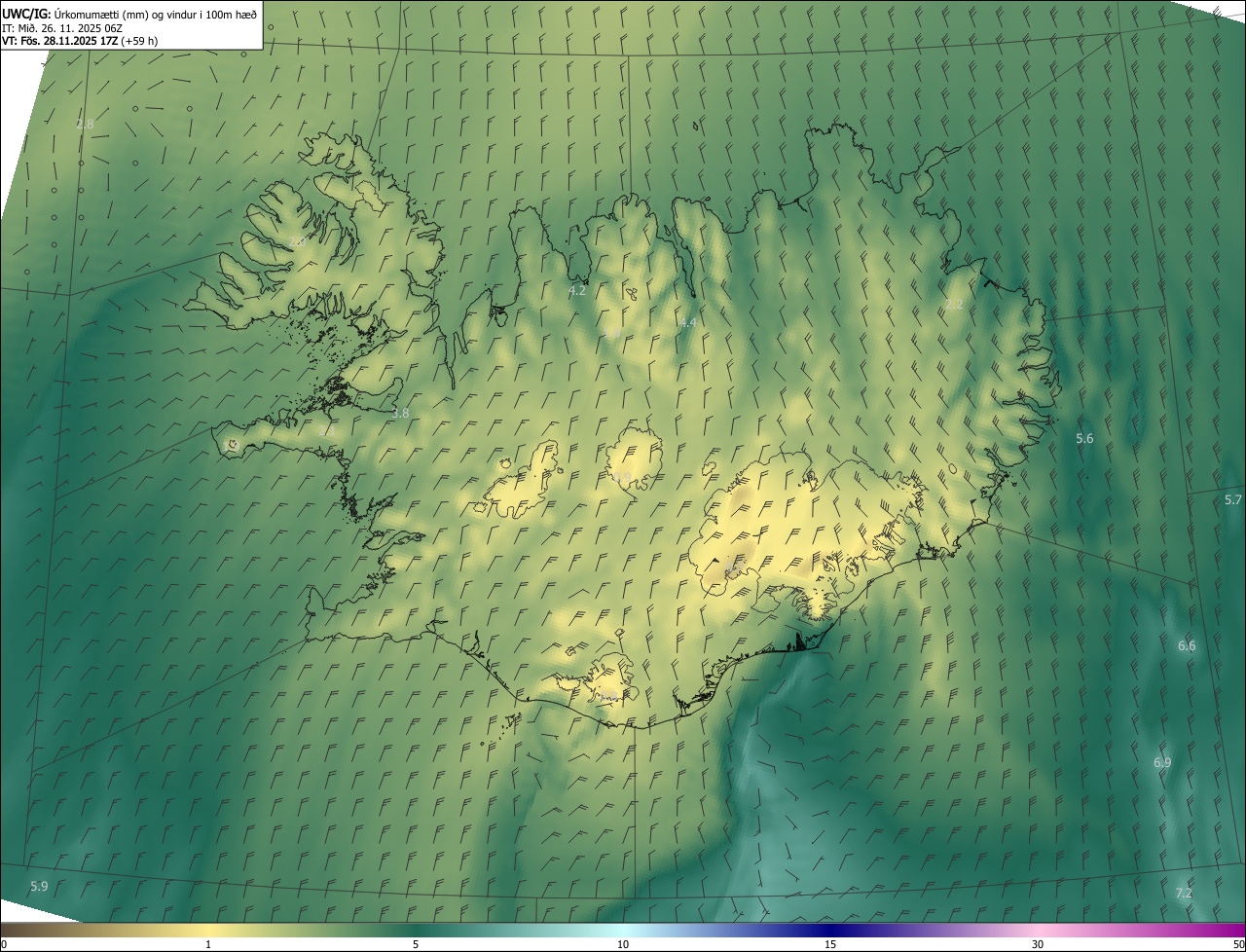Image resolution: width=1246 pixels, height=952 pixels.
Task: Click the 4.4 value label on the map
Action: tap(688, 322)
